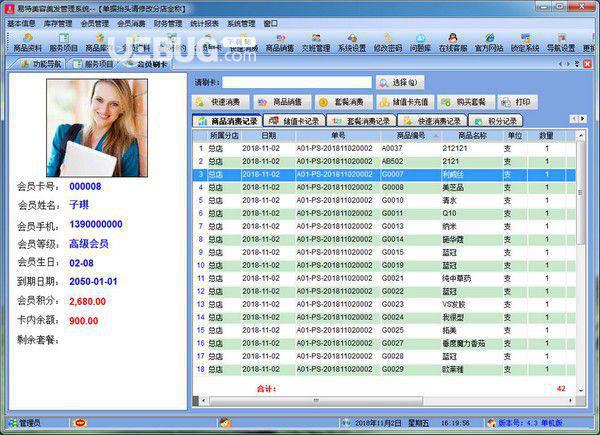Image resolution: width=600 pixels, height=435 pixels.
Task: Sort by the 商品编号 column header
Action: (x=411, y=135)
